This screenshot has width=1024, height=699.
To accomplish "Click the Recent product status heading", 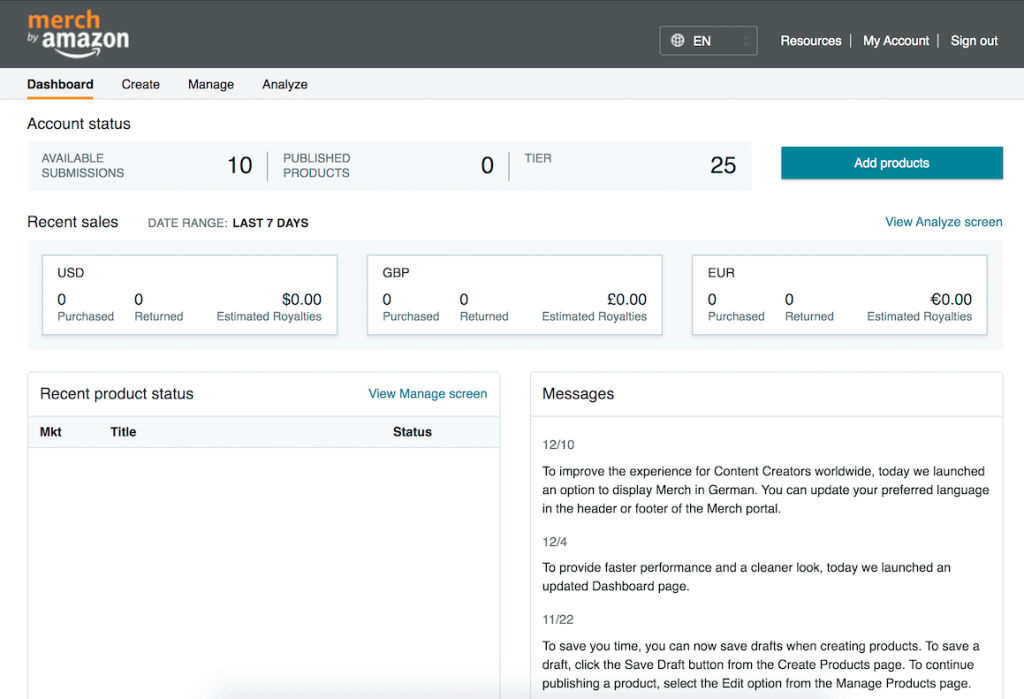I will pos(117,394).
